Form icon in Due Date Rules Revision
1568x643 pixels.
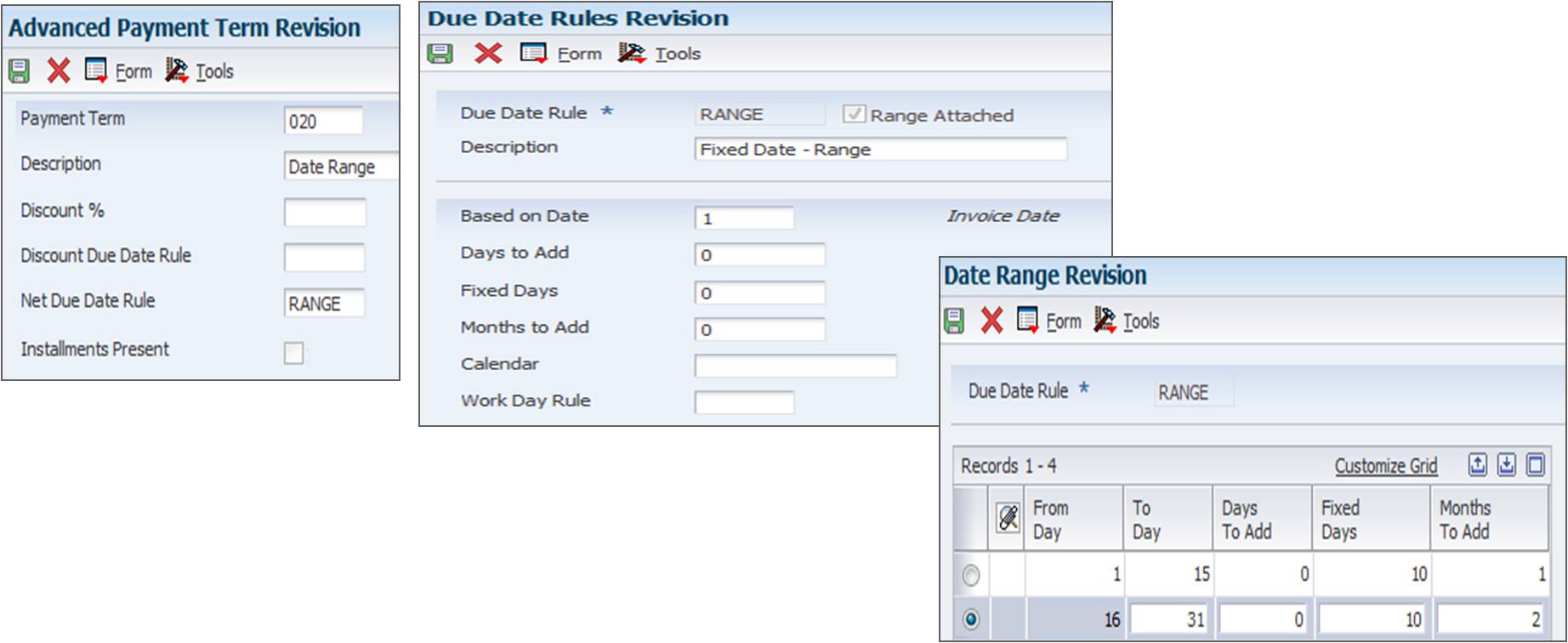(533, 53)
